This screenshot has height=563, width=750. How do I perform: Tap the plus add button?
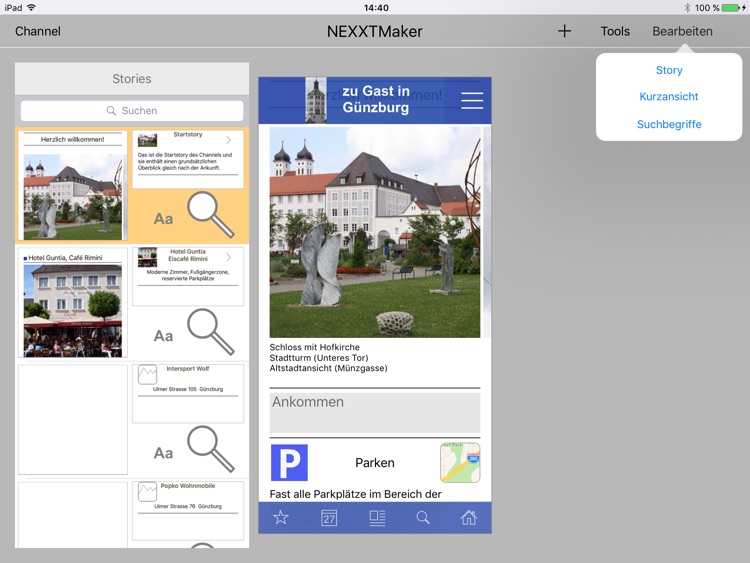tap(564, 31)
